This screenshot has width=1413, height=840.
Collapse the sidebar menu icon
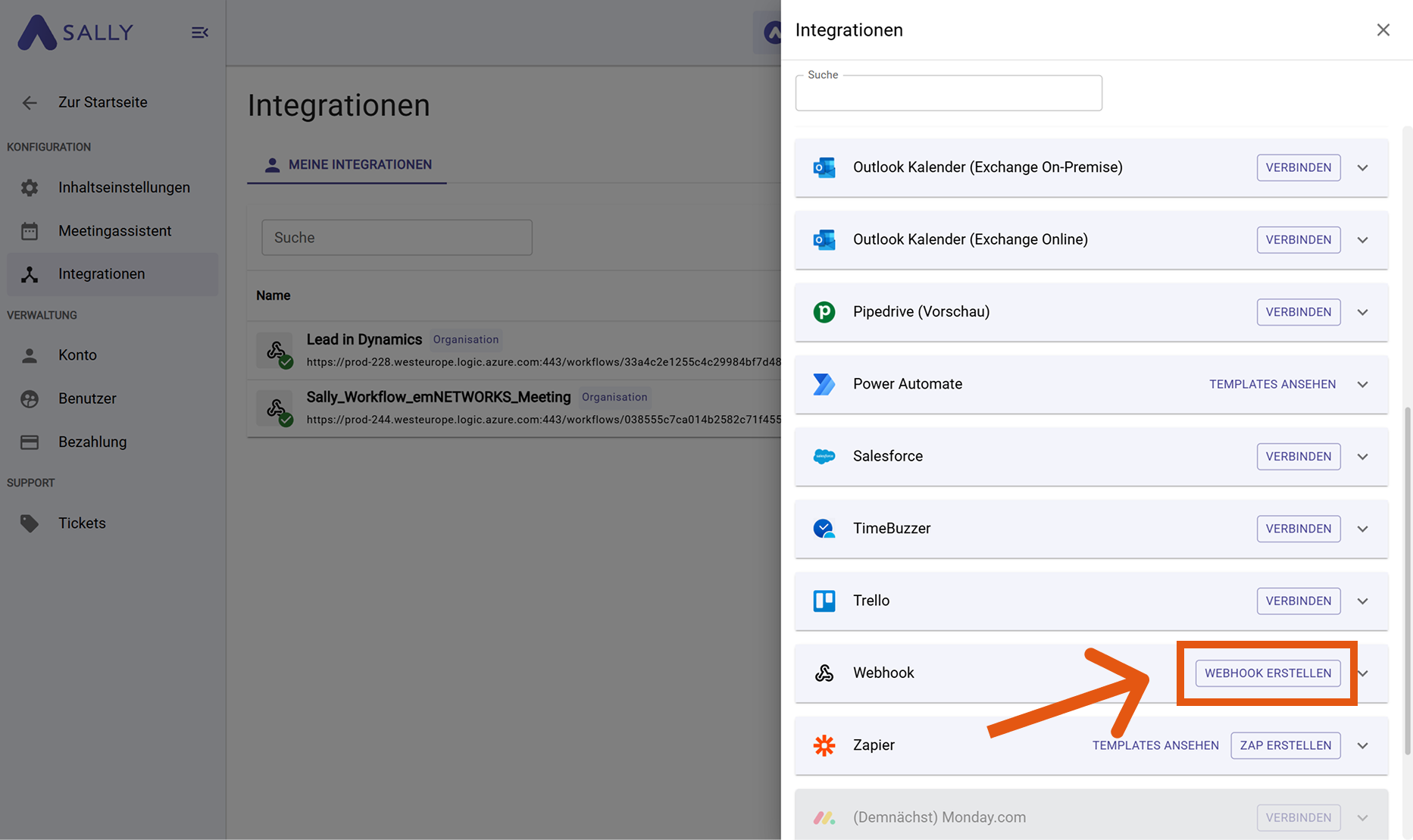click(x=200, y=33)
